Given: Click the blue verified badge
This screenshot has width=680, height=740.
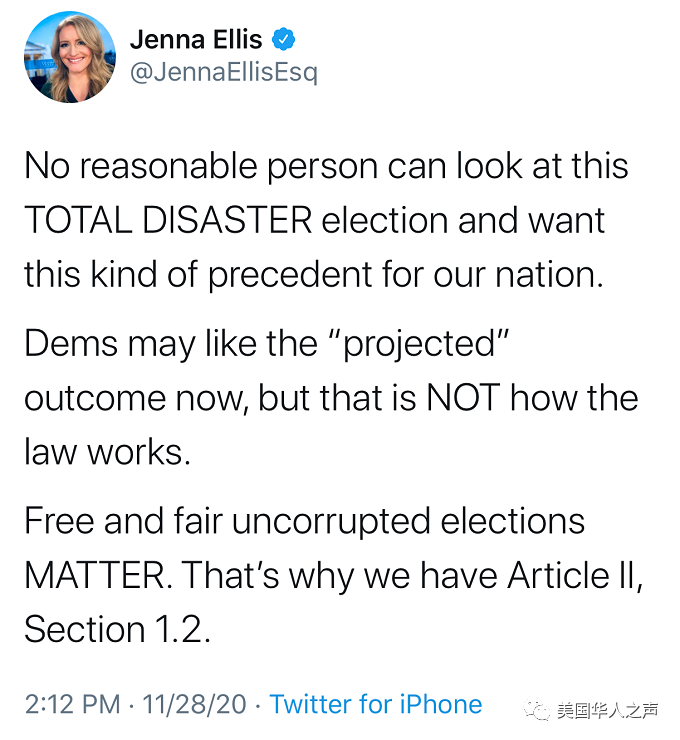Looking at the screenshot, I should coord(285,40).
